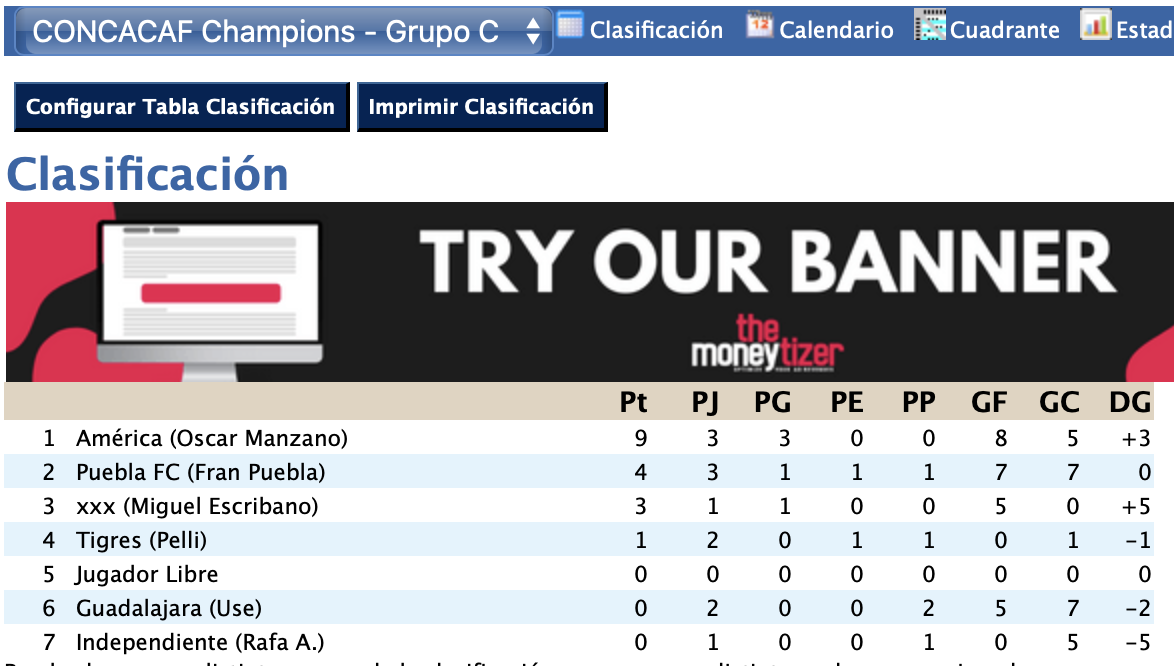Click the Tigres (Pelli) team entry

(141, 540)
